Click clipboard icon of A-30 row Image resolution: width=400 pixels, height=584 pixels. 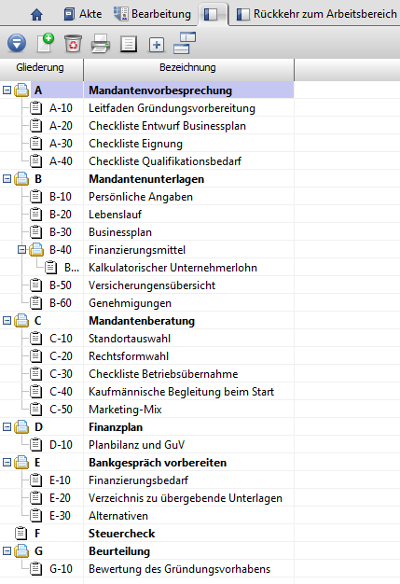pos(36,143)
